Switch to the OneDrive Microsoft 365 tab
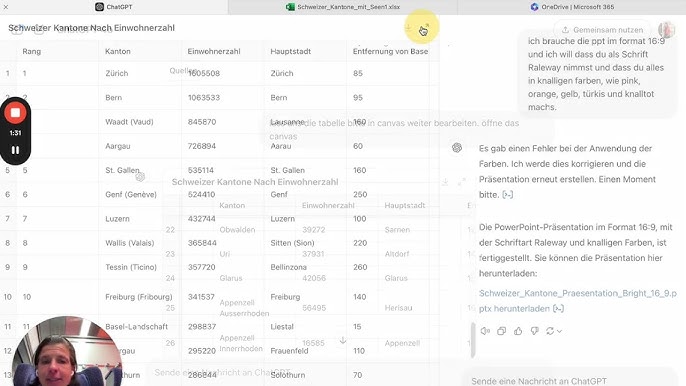The width and height of the screenshot is (686, 386). click(x=572, y=7)
